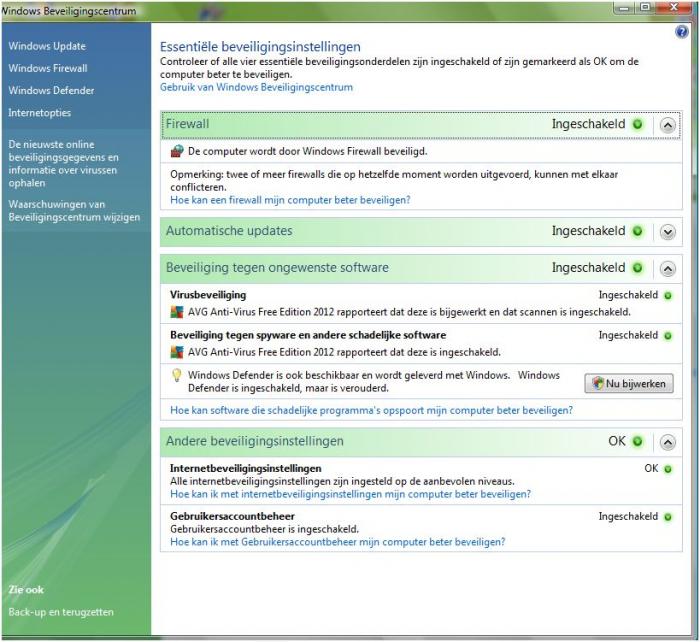Collapse Beveiliging tegen ongewenste software section
This screenshot has height=642, width=700.
click(667, 269)
